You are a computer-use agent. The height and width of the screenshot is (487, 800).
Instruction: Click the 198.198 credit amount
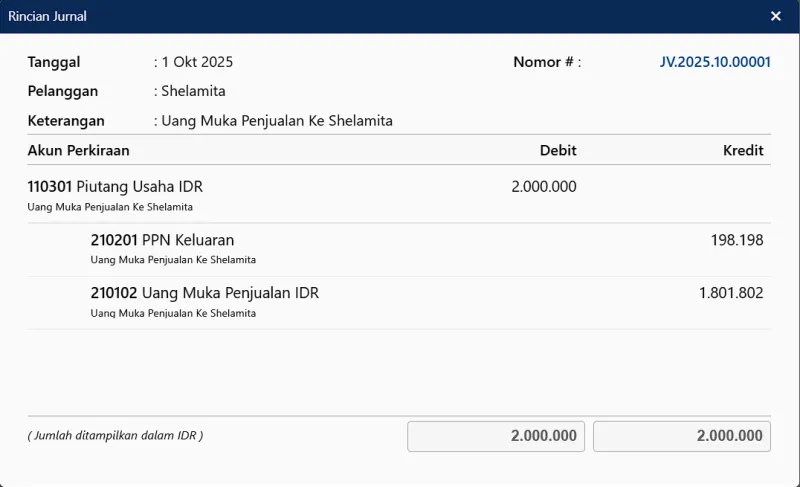pyautogui.click(x=737, y=240)
